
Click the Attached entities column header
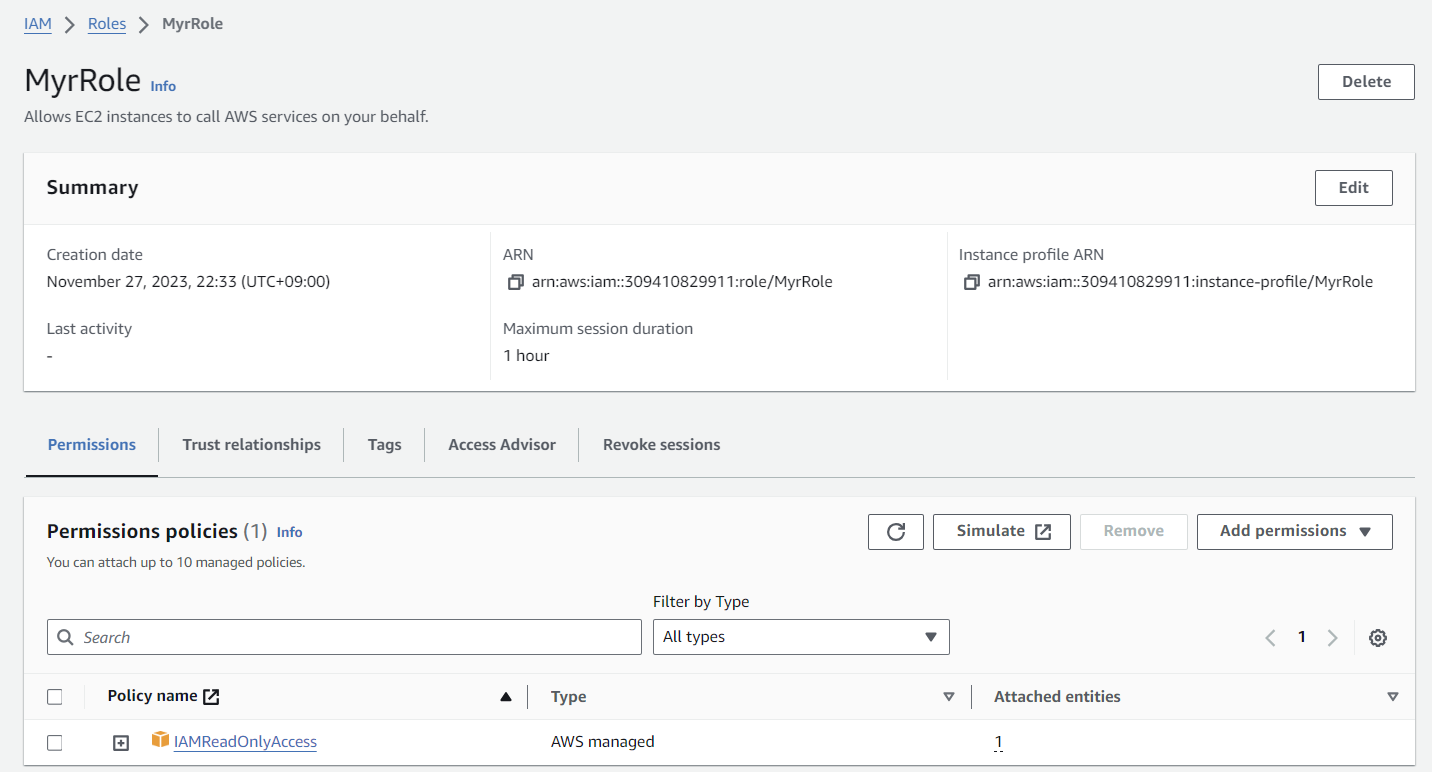point(1057,697)
